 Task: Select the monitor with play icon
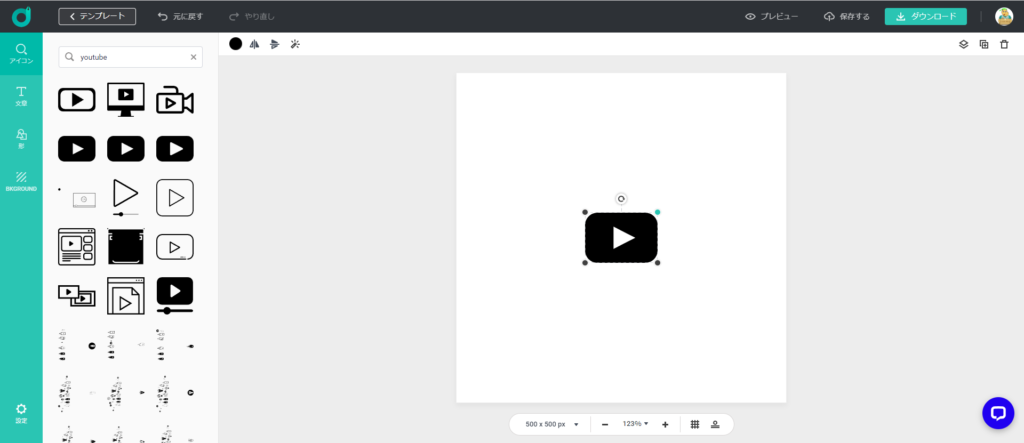pyautogui.click(x=126, y=99)
